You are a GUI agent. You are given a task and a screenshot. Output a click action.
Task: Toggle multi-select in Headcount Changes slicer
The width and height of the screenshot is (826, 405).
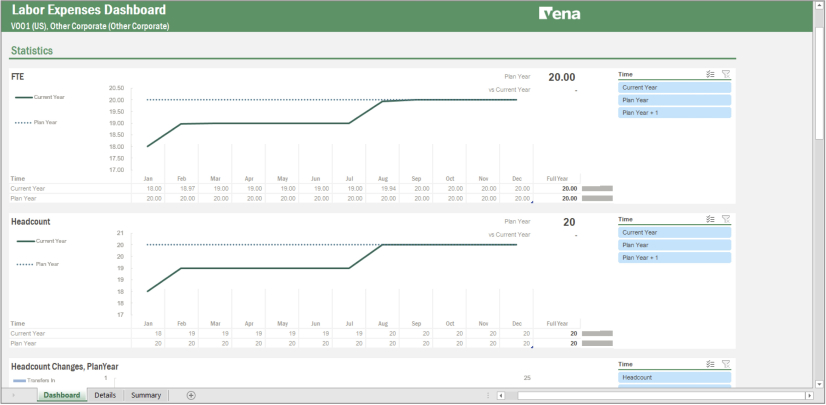[710, 364]
